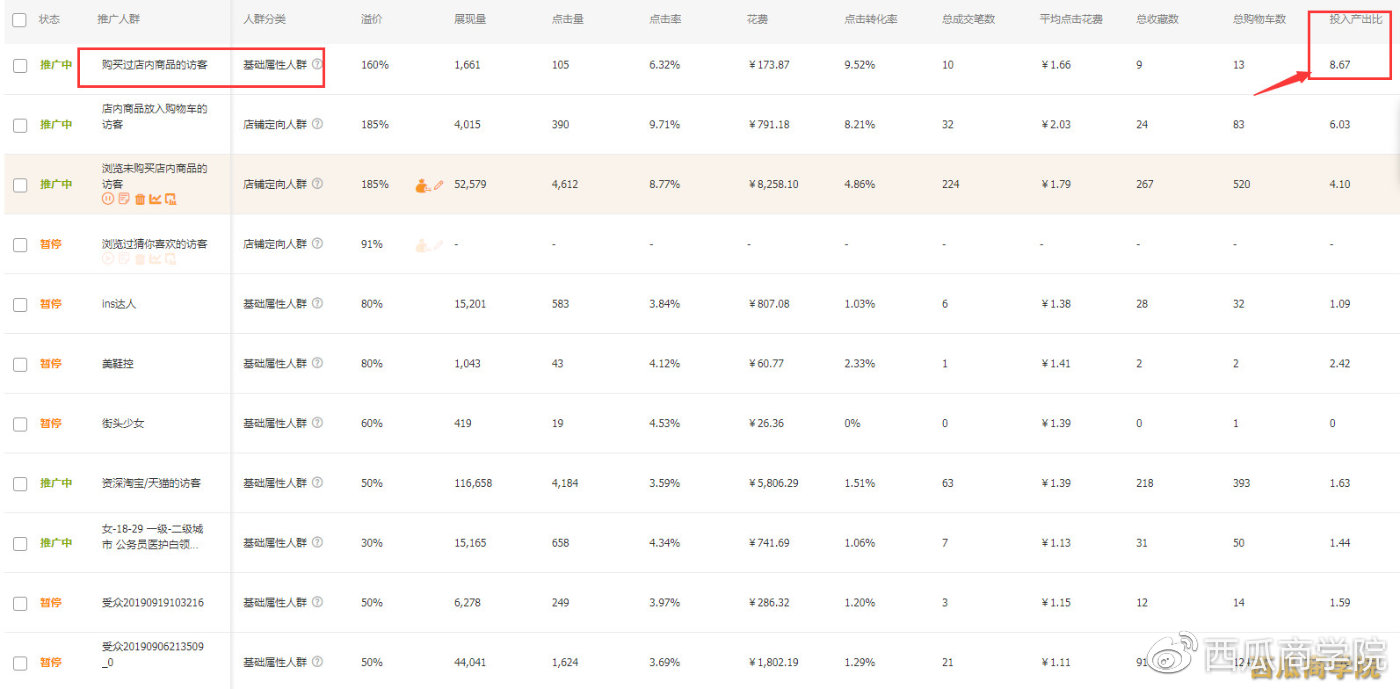Check the checkbox for the ins达人 row
Screen dimensions: 1400x689
point(19,304)
